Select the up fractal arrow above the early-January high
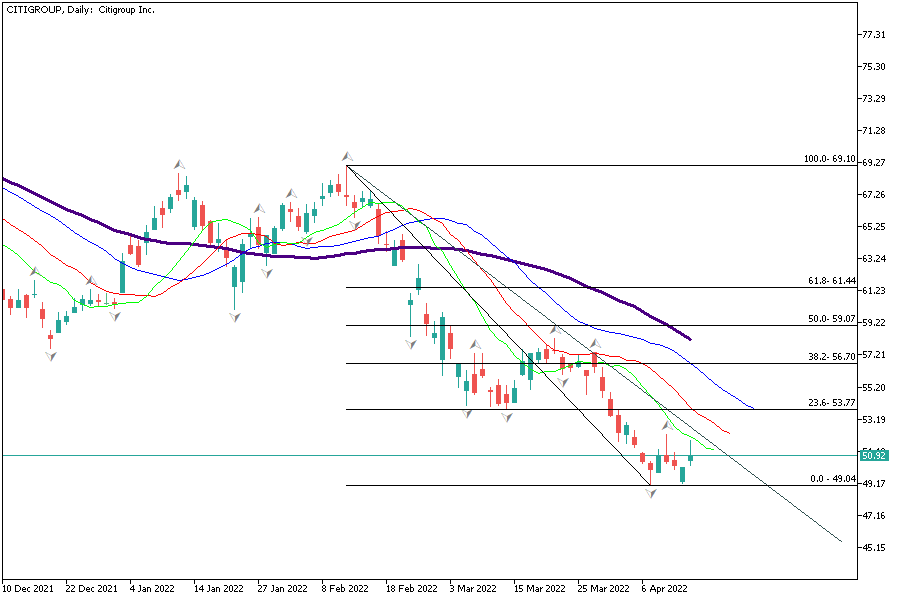 point(179,163)
